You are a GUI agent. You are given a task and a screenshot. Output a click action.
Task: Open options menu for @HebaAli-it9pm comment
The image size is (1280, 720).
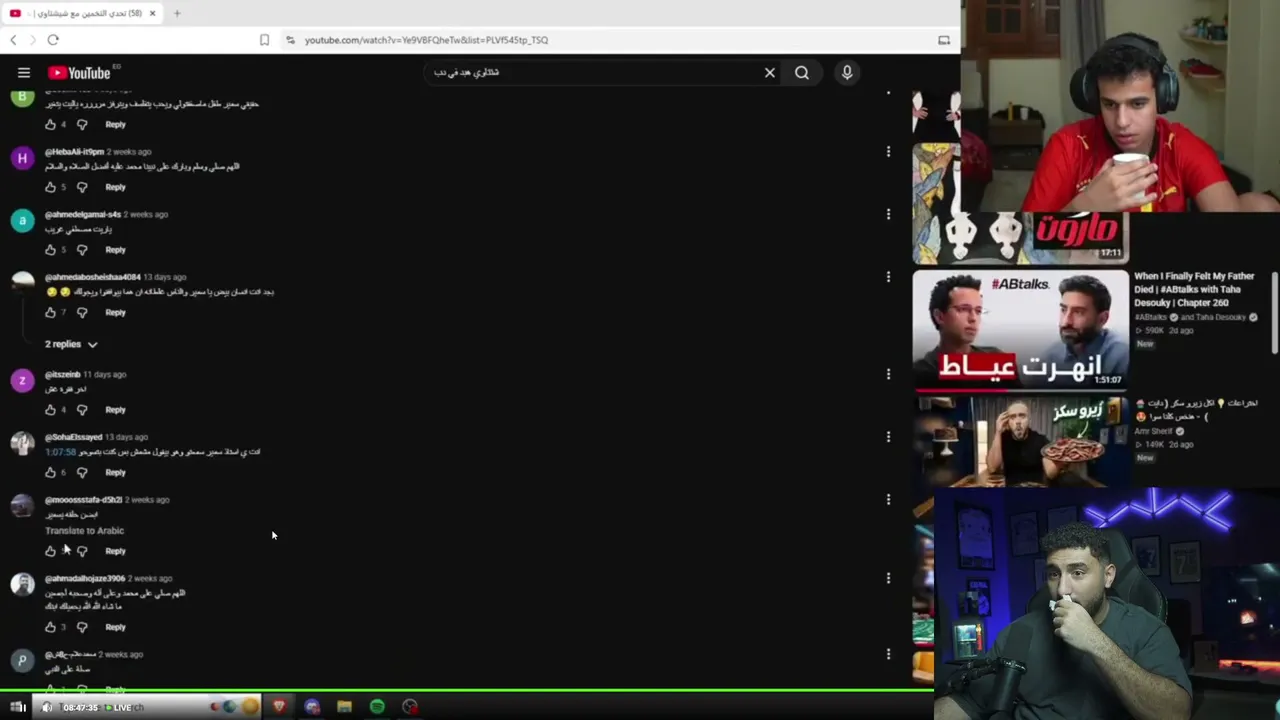point(888,152)
